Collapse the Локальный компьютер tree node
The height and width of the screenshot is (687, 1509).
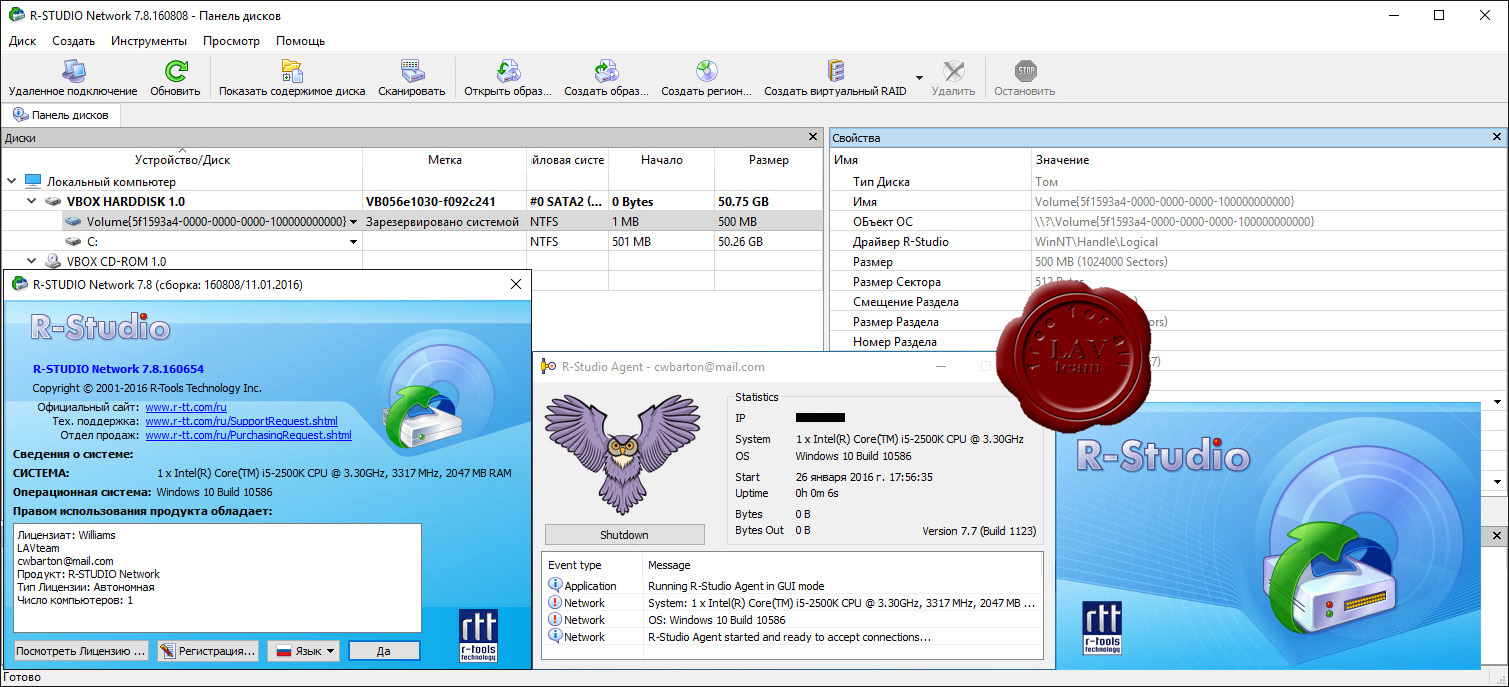11,182
